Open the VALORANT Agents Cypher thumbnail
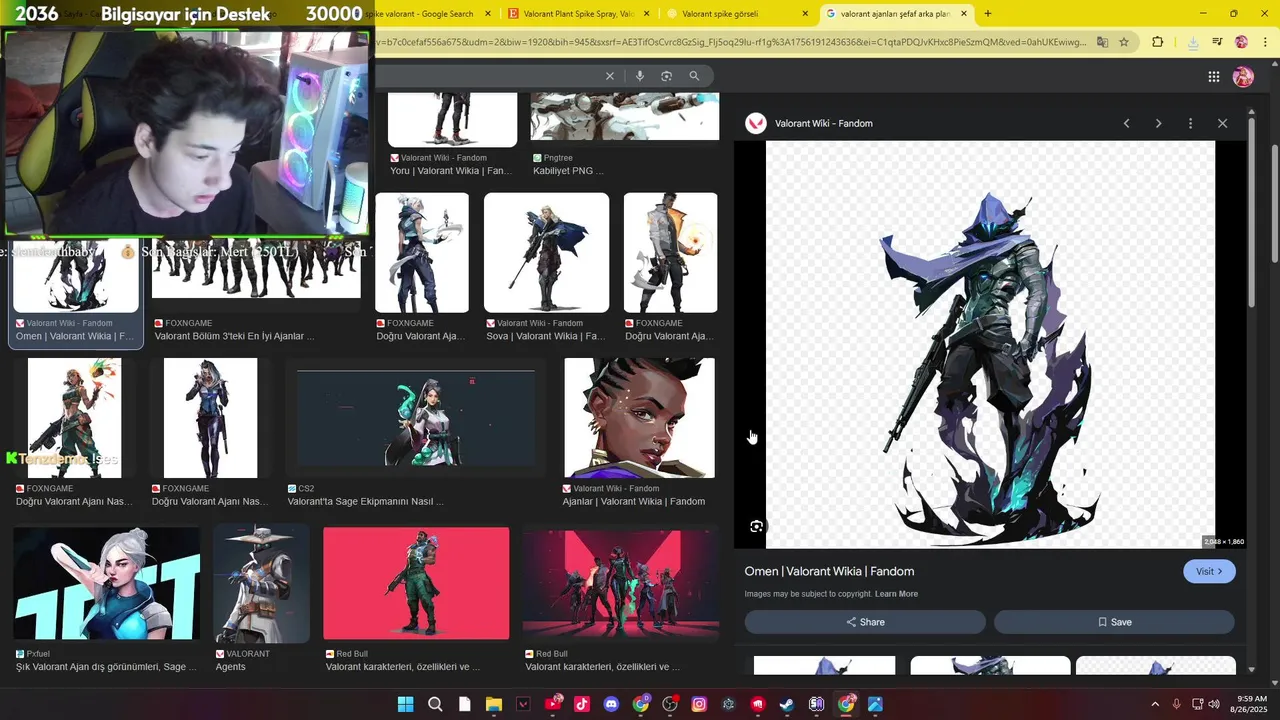 click(261, 583)
